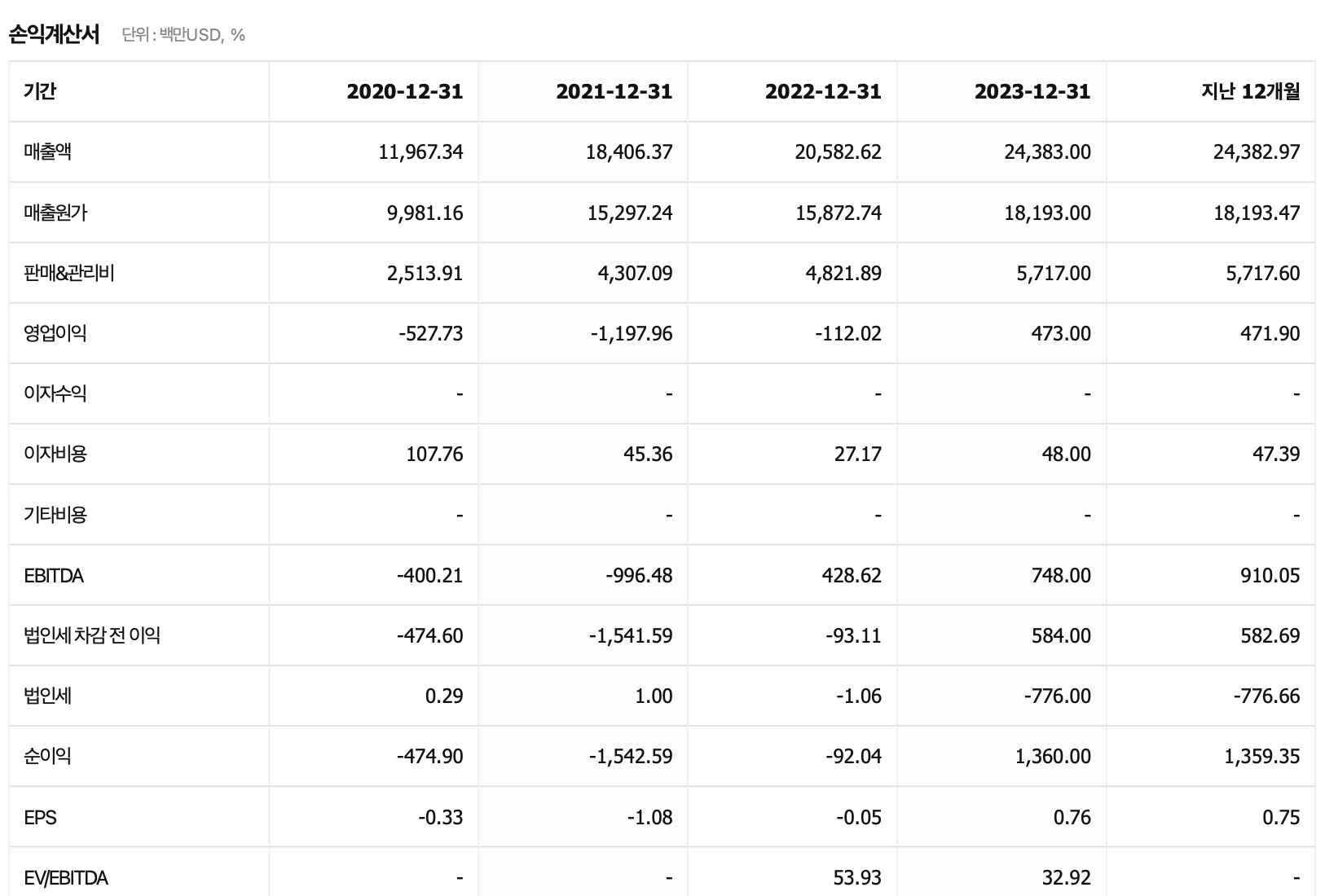Click interest expense value 107.76
The width and height of the screenshot is (1325, 896).
(434, 454)
